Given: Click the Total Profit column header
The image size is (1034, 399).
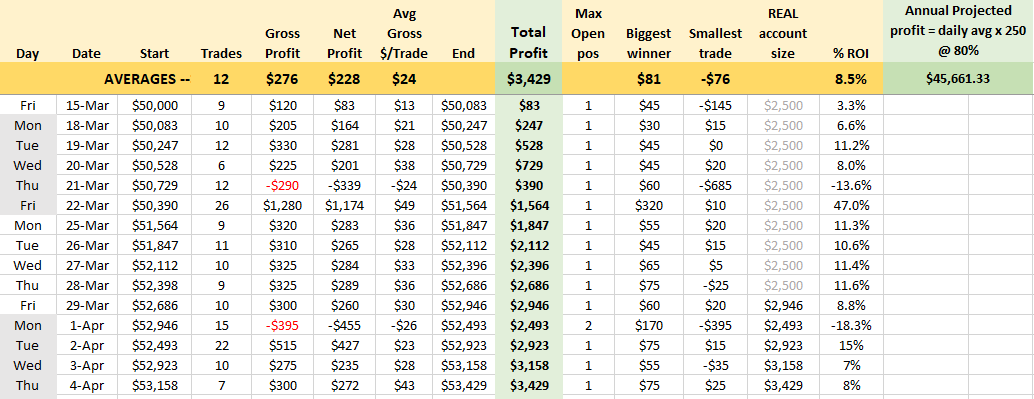Looking at the screenshot, I should coord(528,42).
